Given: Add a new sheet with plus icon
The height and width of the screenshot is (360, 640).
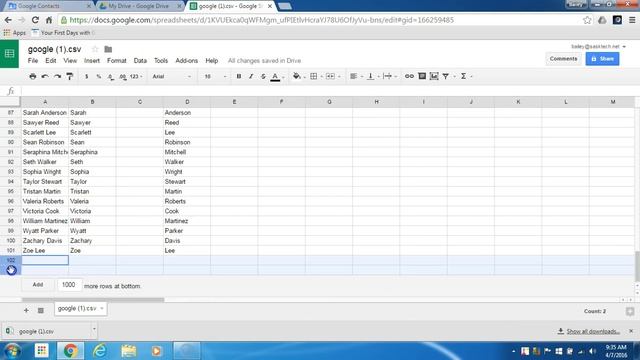Looking at the screenshot, I should [26, 310].
